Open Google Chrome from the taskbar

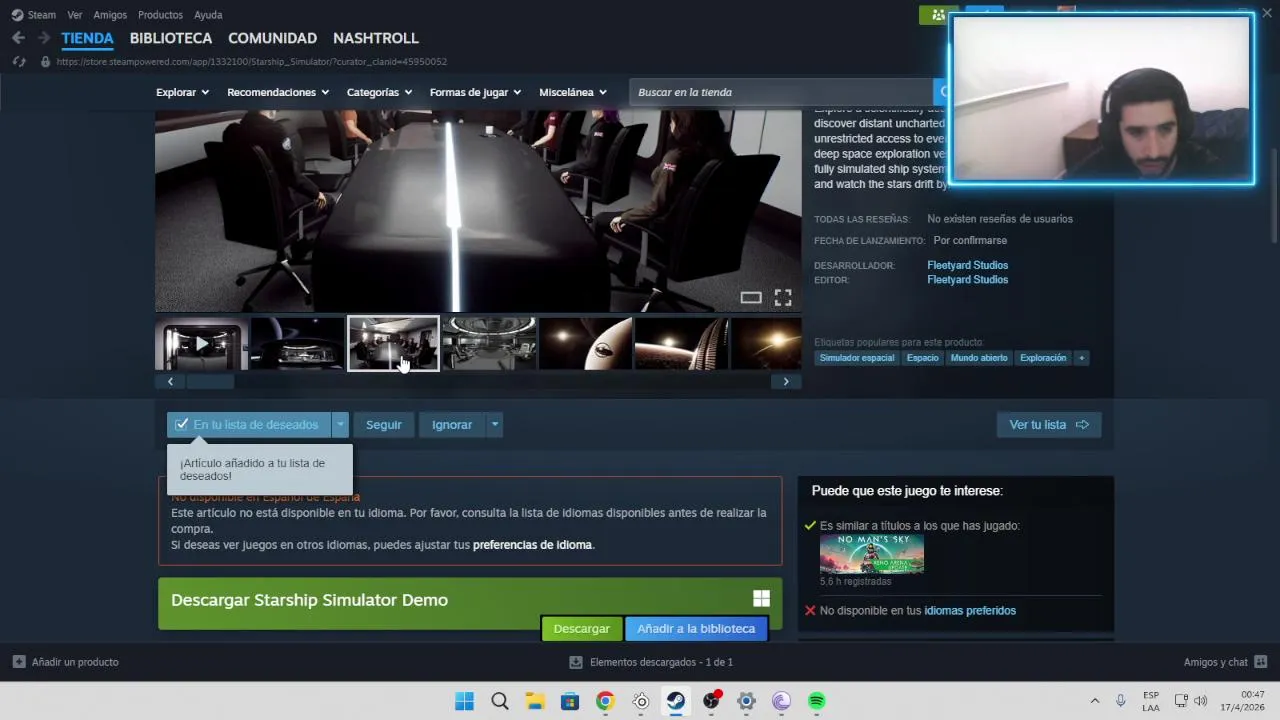(x=605, y=701)
